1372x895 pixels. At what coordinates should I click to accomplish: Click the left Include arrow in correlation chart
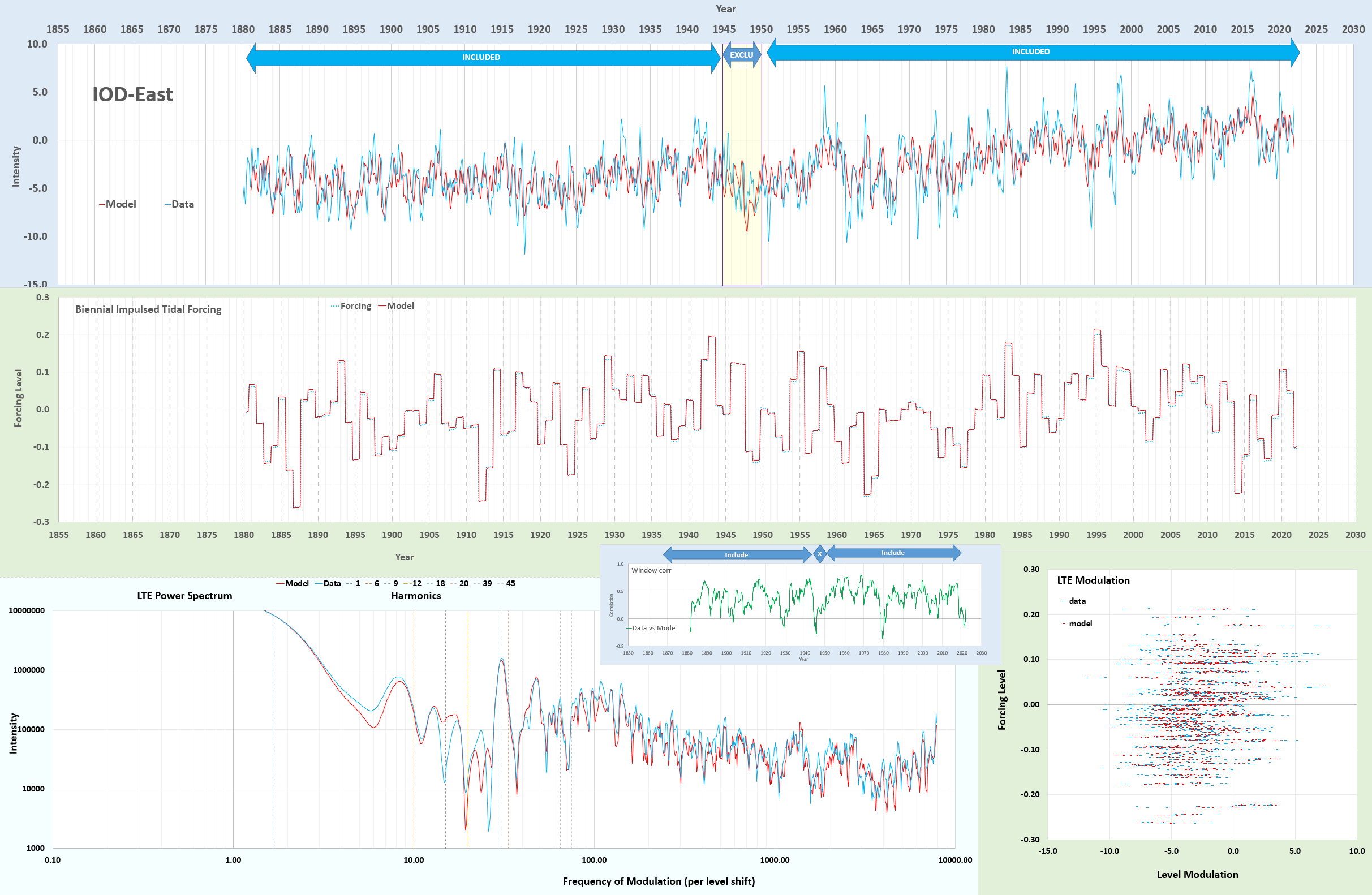click(736, 555)
